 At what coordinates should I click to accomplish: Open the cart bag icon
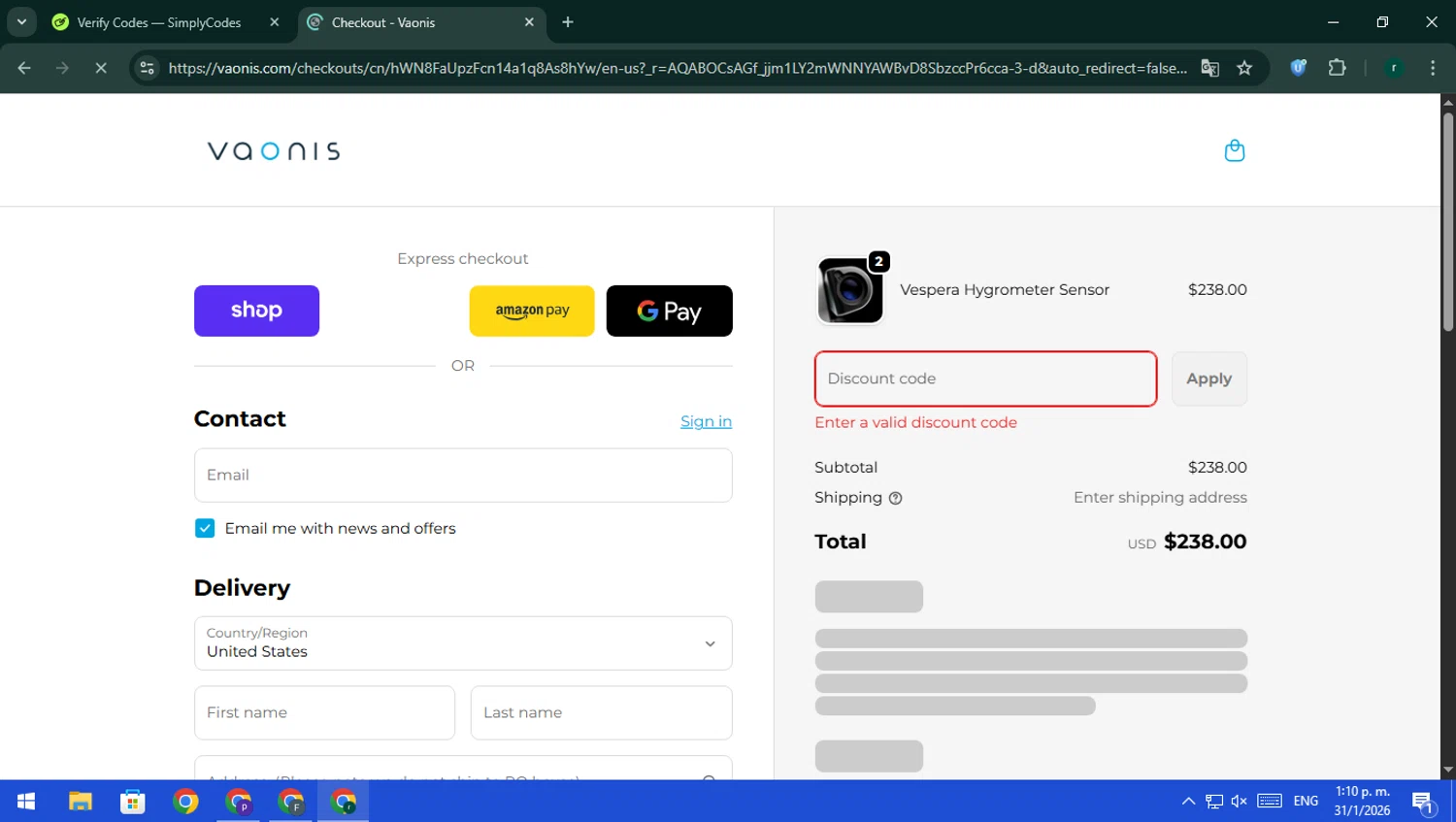click(x=1234, y=150)
